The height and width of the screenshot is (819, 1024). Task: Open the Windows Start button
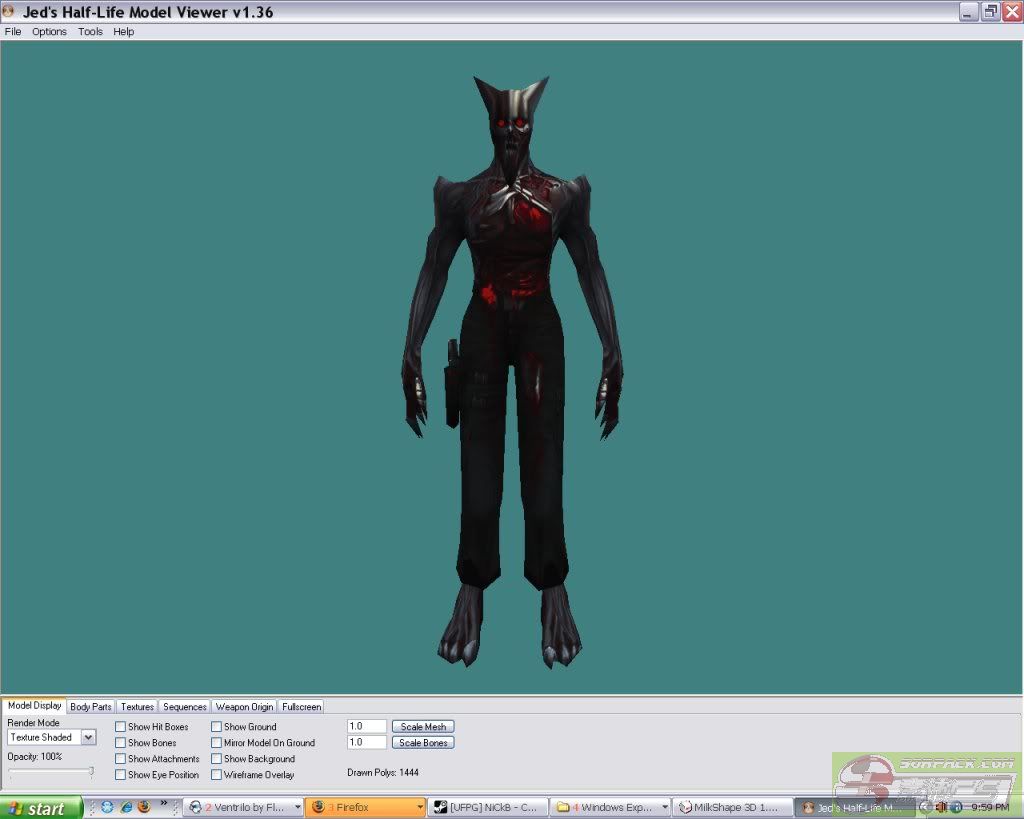tap(41, 807)
